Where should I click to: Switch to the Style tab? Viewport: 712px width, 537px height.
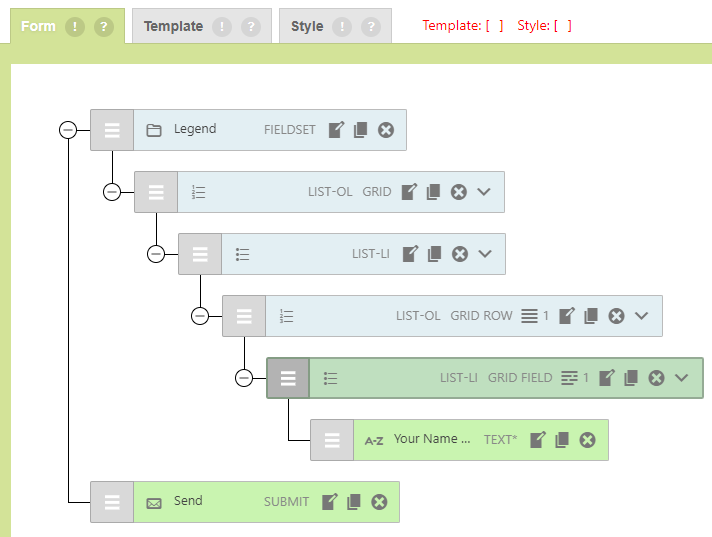(307, 27)
